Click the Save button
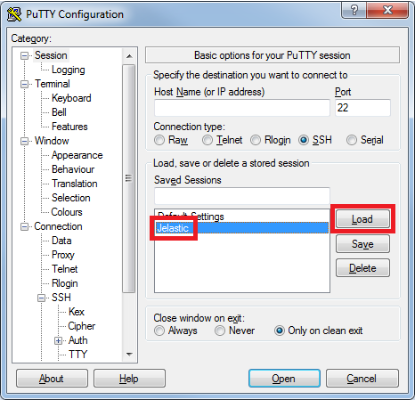 [362, 244]
